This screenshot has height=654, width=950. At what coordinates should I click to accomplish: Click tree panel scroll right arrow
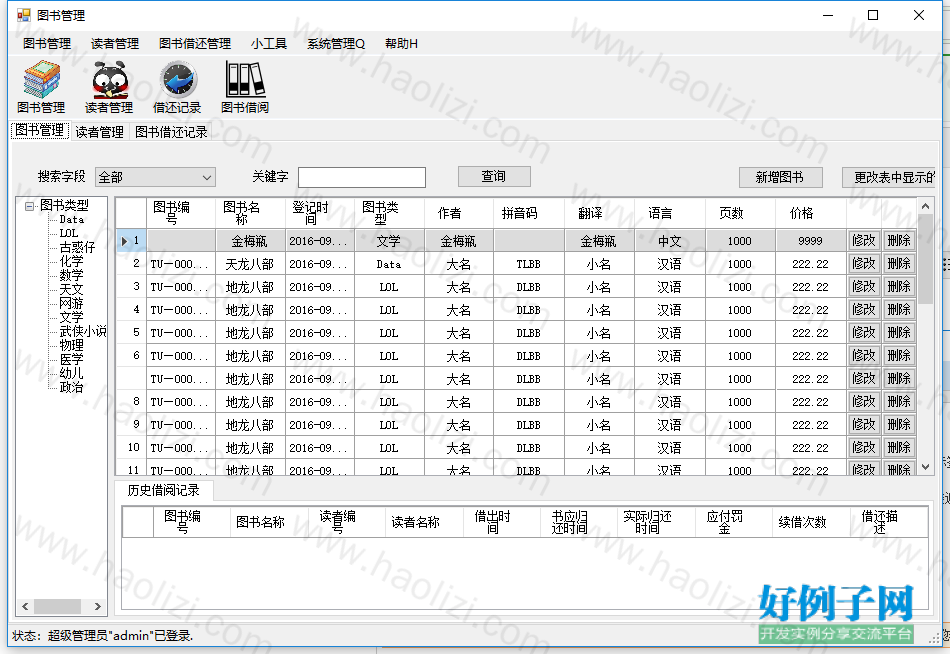click(98, 606)
